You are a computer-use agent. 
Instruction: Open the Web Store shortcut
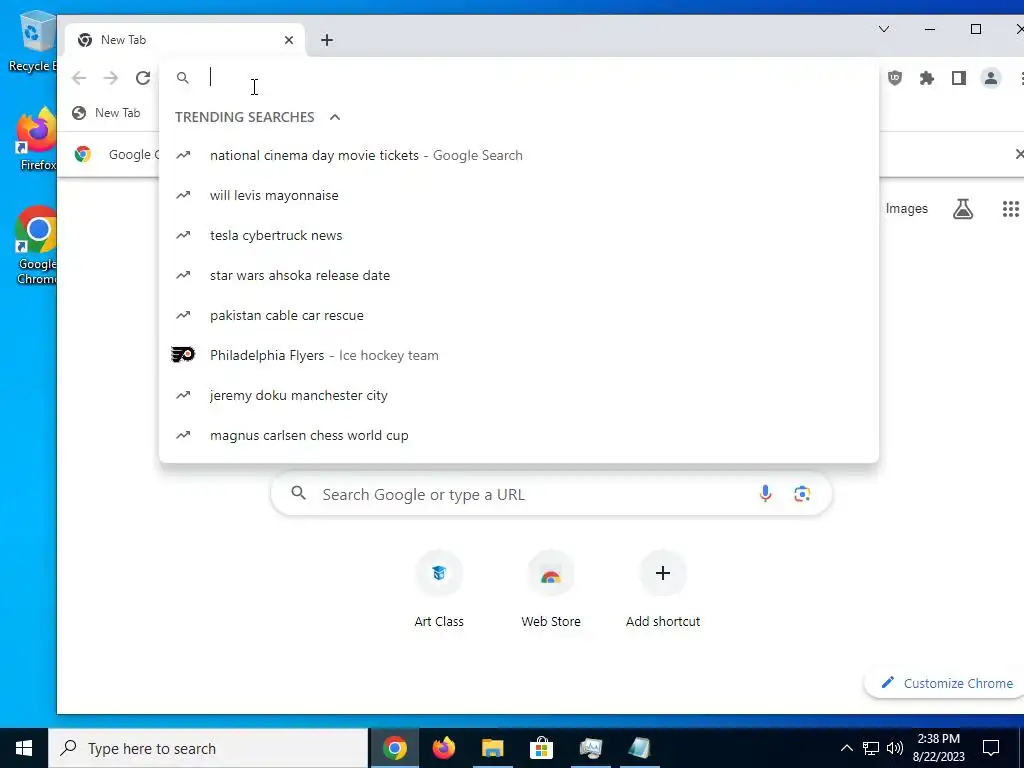[551, 590]
